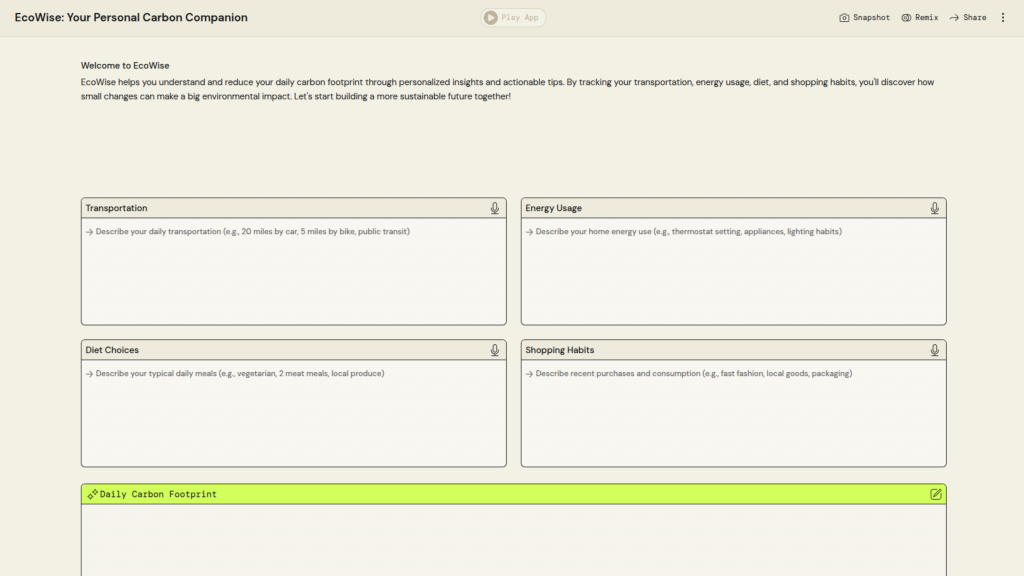
Task: Tap the Shopping Habits microphone icon
Action: click(934, 350)
